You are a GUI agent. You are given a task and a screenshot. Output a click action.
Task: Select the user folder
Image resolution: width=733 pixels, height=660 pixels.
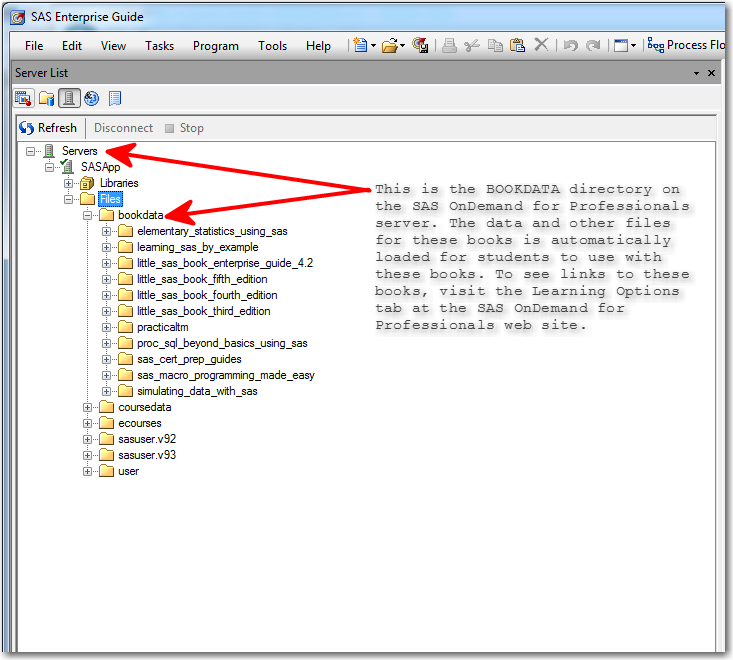[129, 471]
